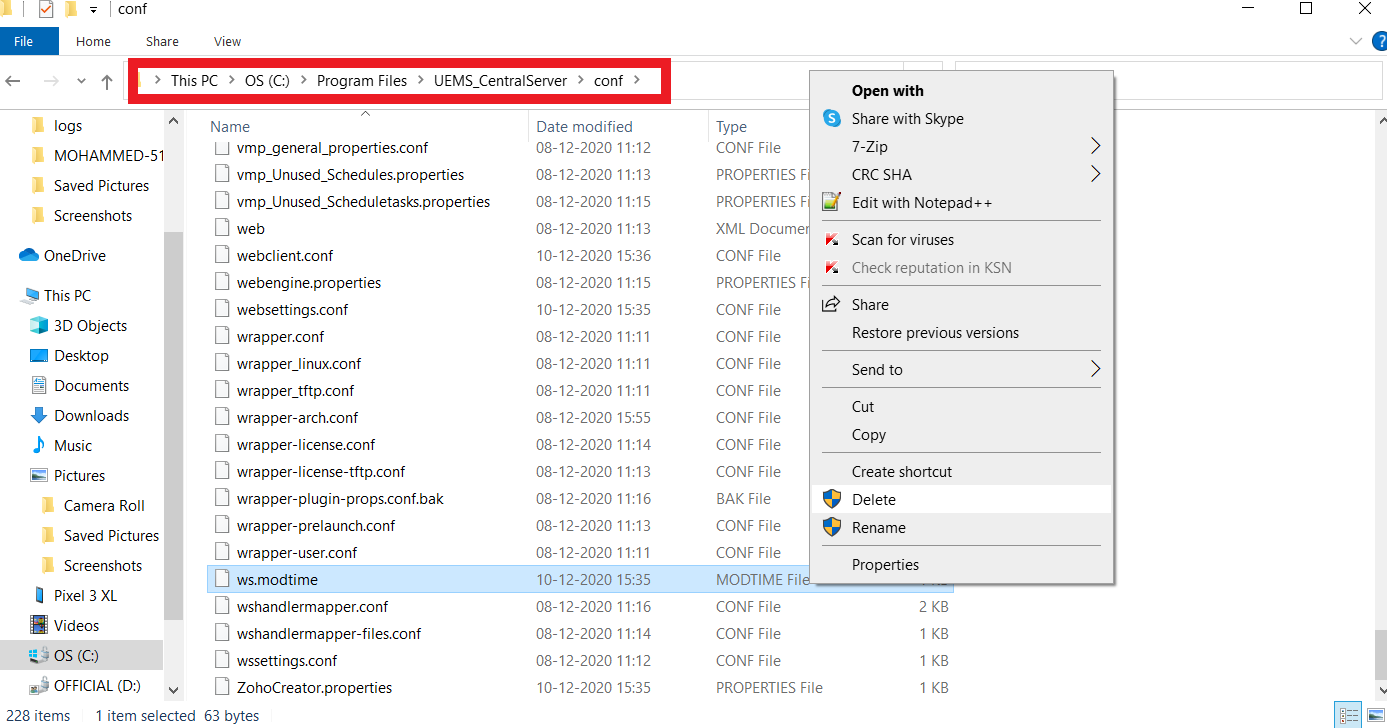
Task: Click the 3D Objects cube icon
Action: (x=39, y=325)
